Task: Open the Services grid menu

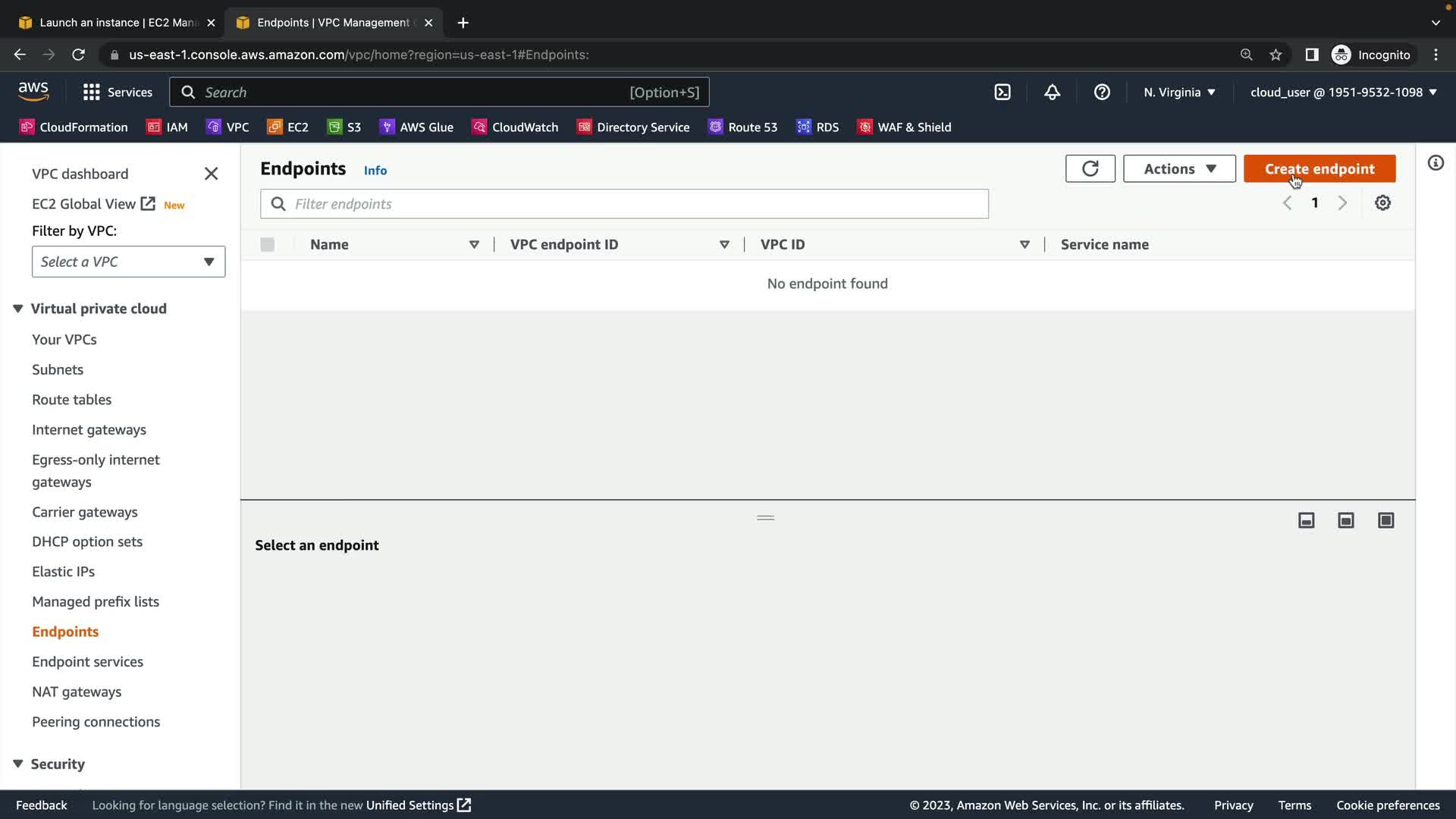Action: [x=117, y=93]
